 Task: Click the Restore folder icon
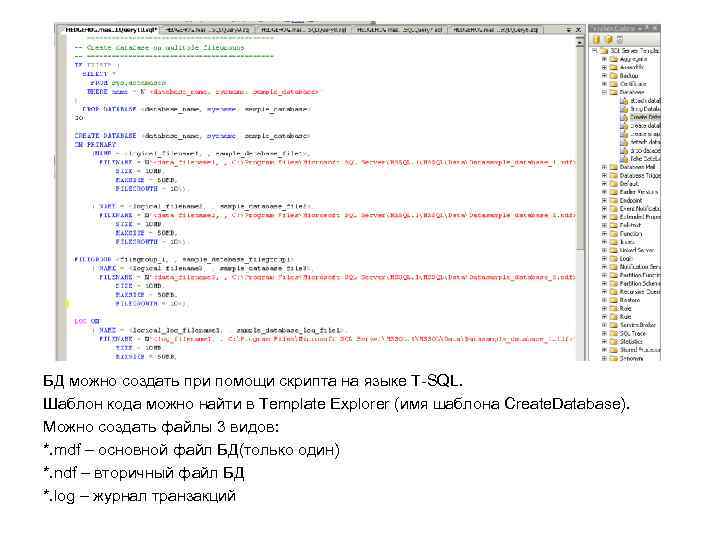613,300
